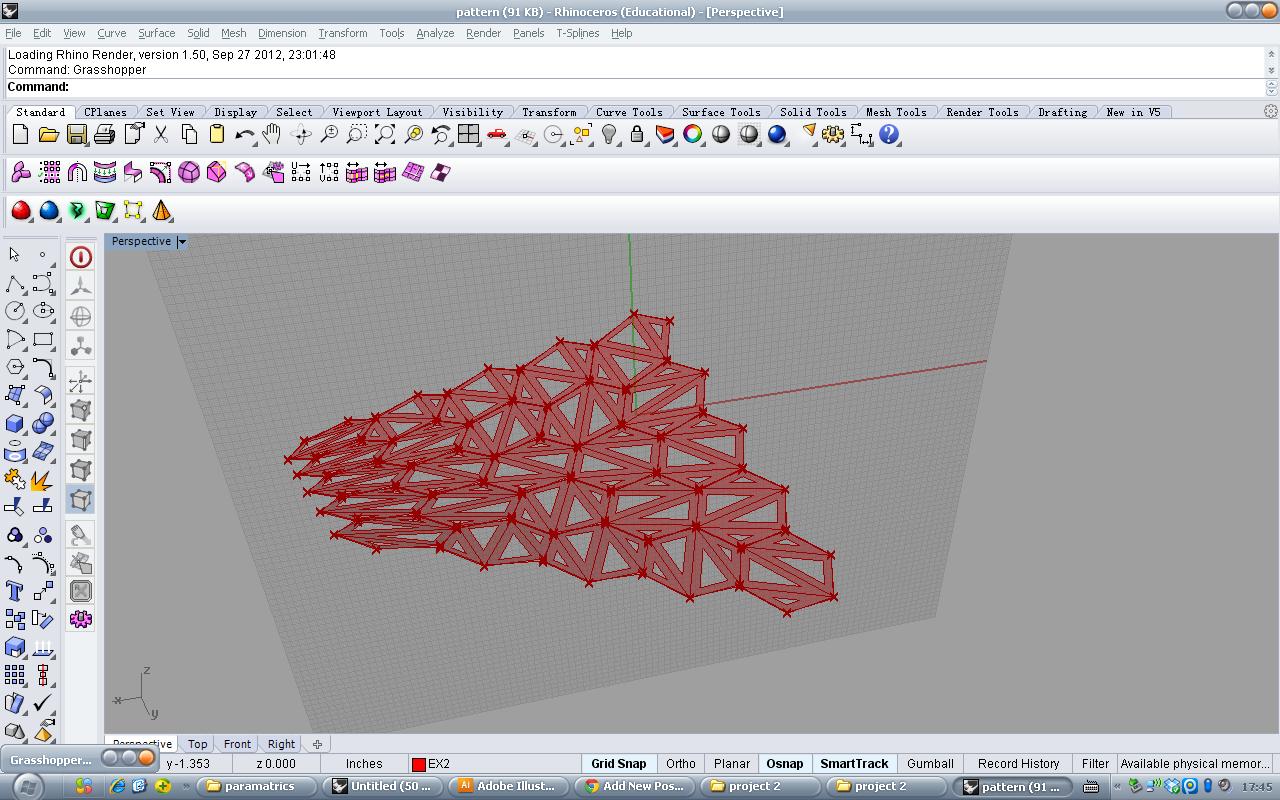
Task: Click the four-viewport layout icon
Action: 468,135
